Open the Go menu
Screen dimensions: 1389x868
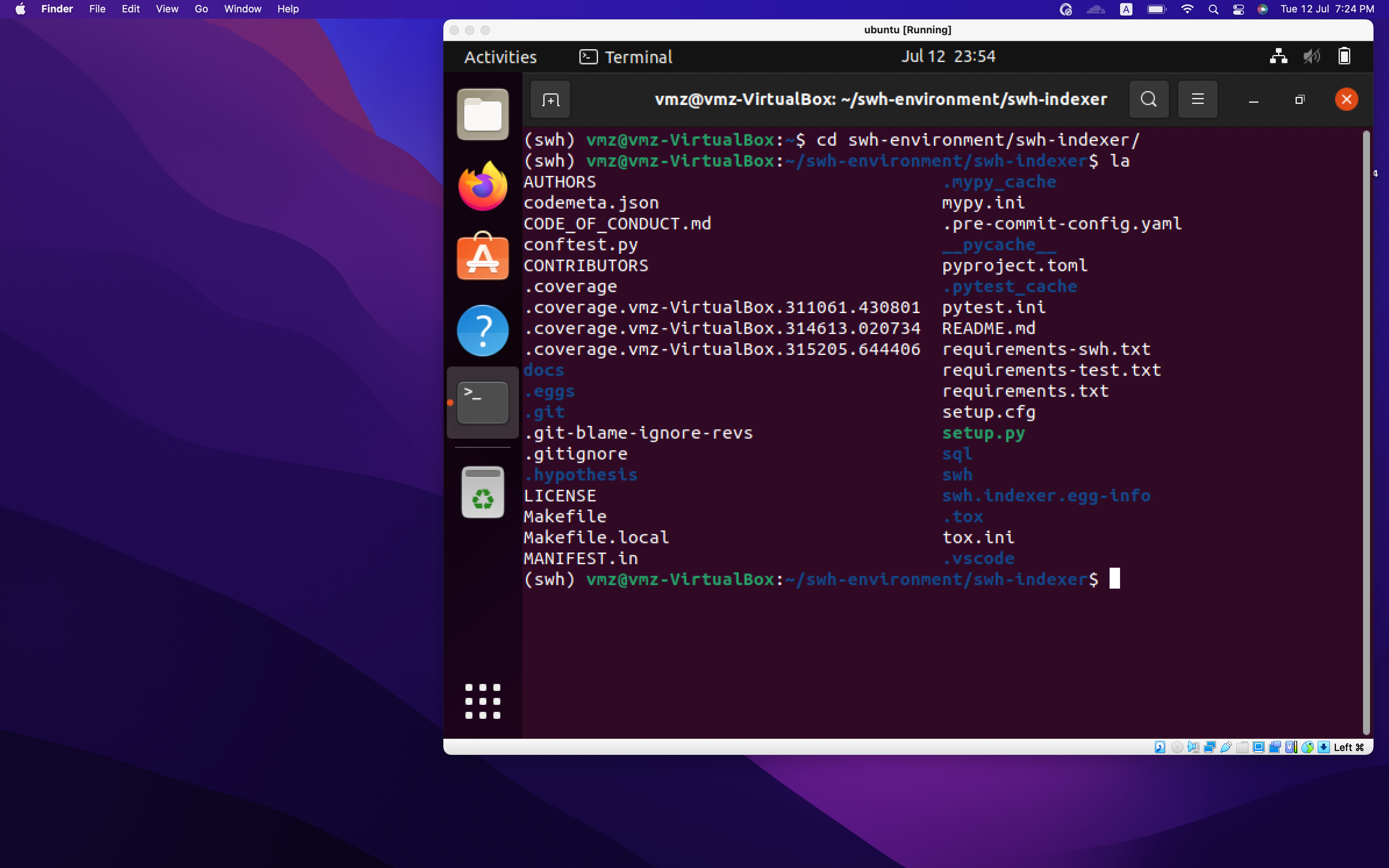click(x=201, y=9)
